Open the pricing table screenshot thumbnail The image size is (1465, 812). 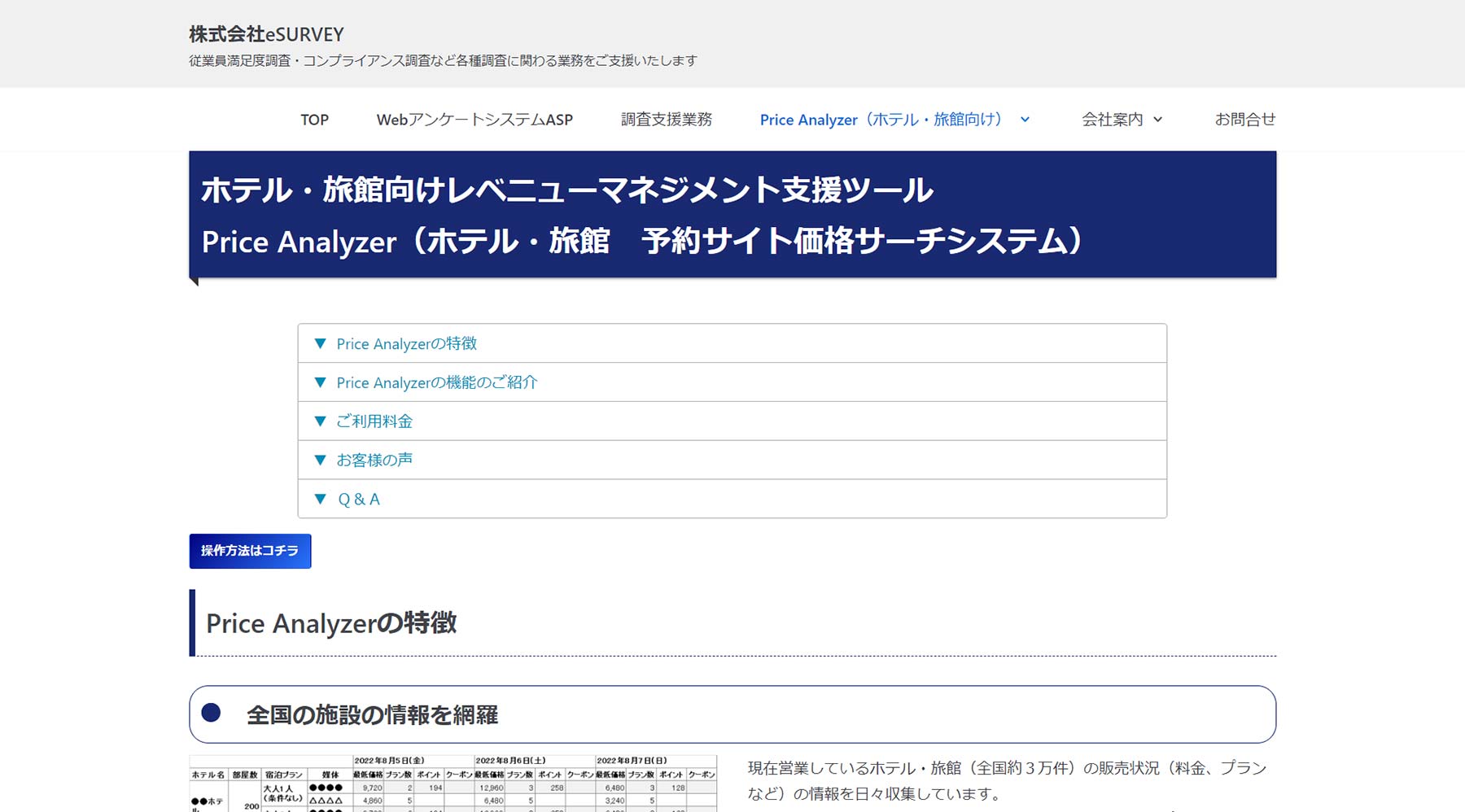[x=453, y=784]
